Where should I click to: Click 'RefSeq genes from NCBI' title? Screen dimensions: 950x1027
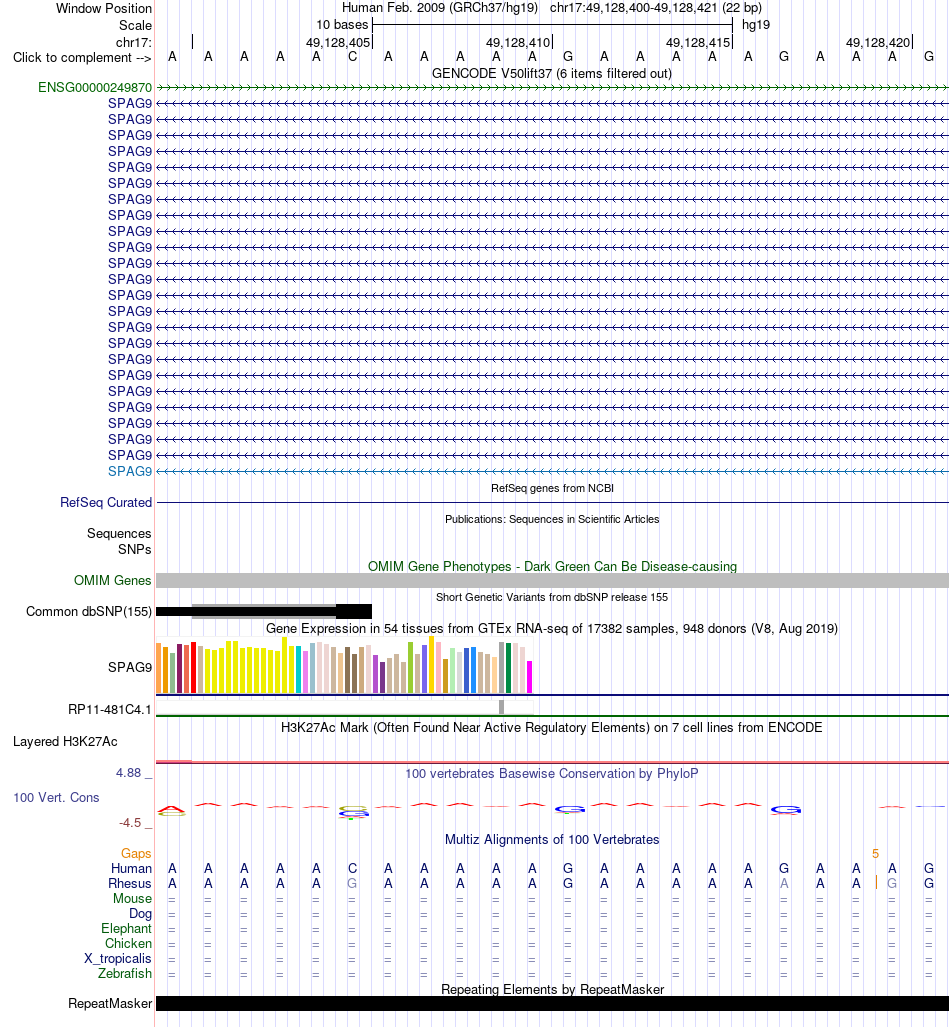tap(552, 488)
